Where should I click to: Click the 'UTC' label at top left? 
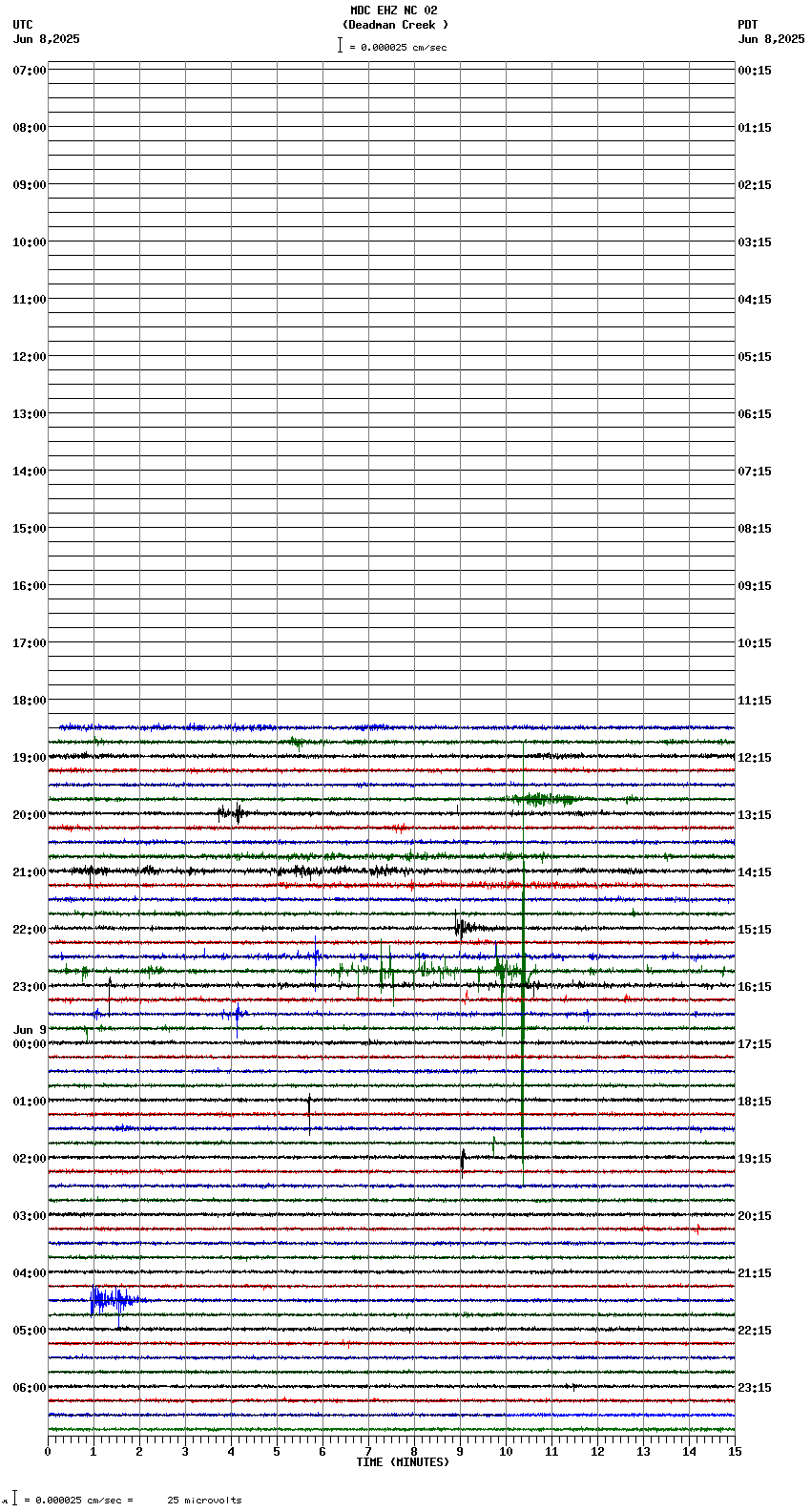[x=23, y=25]
